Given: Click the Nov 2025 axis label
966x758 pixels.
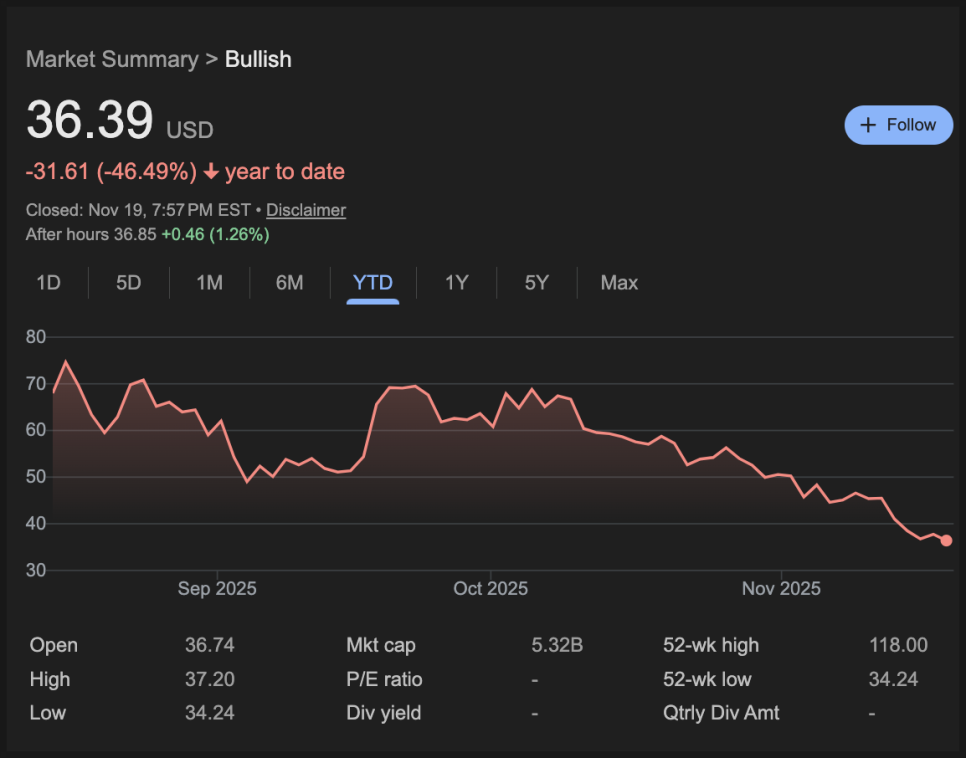Looking at the screenshot, I should (x=781, y=589).
